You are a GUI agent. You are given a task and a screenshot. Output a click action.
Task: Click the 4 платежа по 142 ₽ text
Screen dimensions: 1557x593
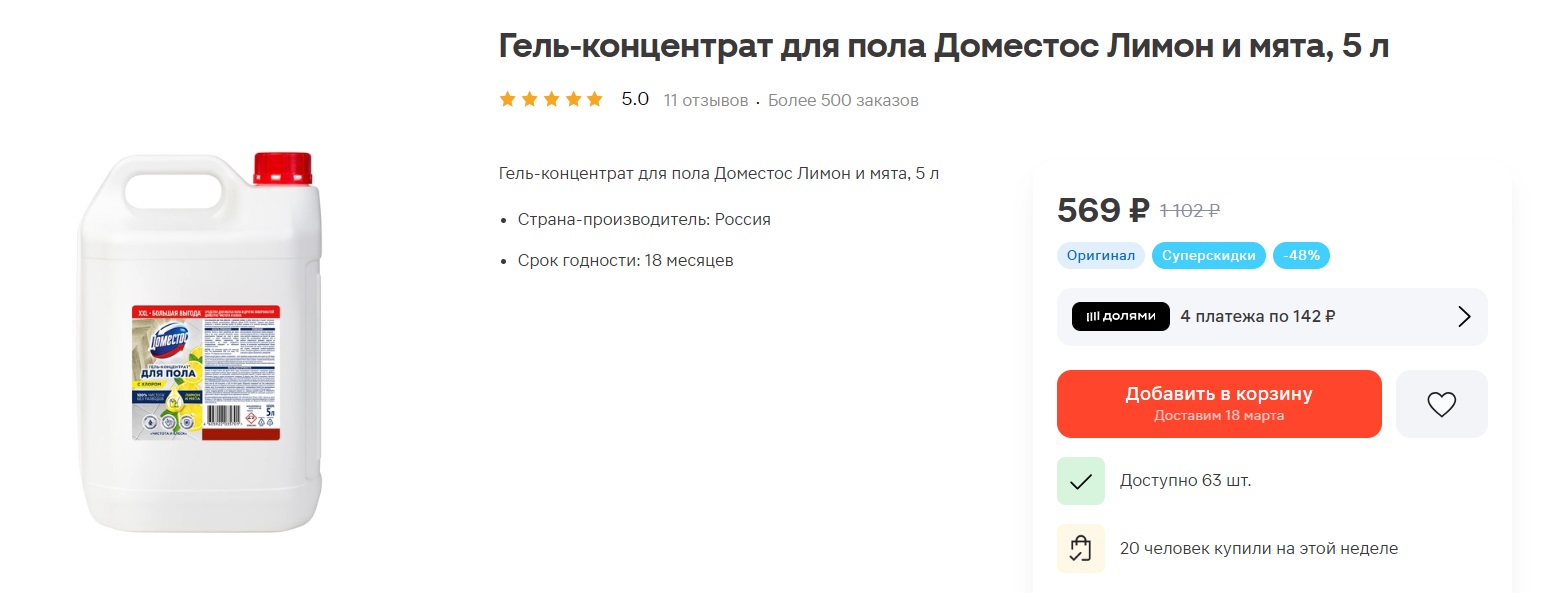(1257, 316)
